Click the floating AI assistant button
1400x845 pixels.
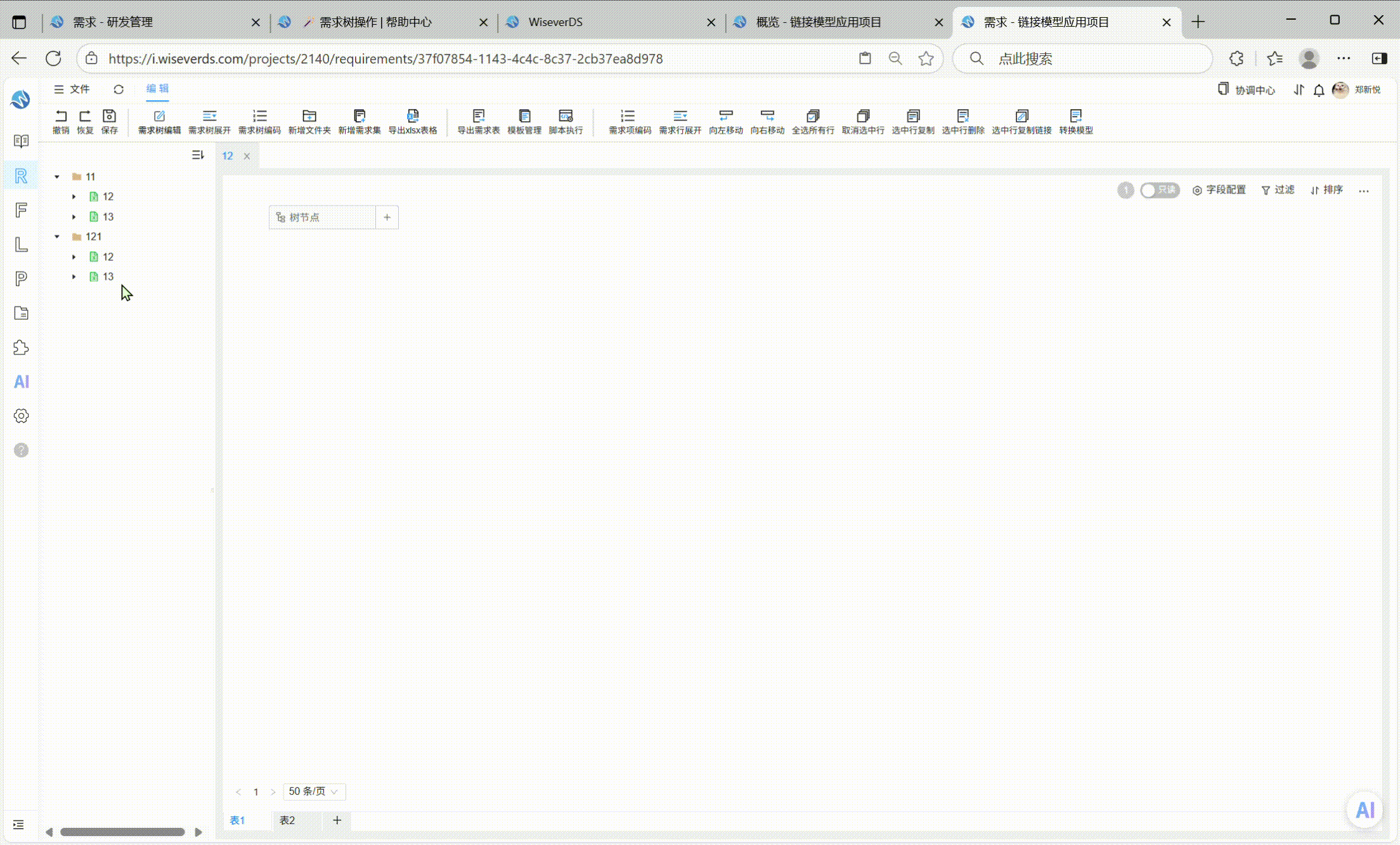(x=1364, y=810)
